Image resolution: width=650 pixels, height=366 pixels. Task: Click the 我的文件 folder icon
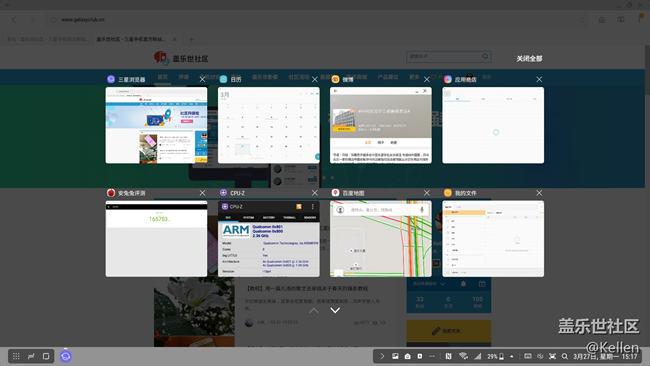coord(448,193)
